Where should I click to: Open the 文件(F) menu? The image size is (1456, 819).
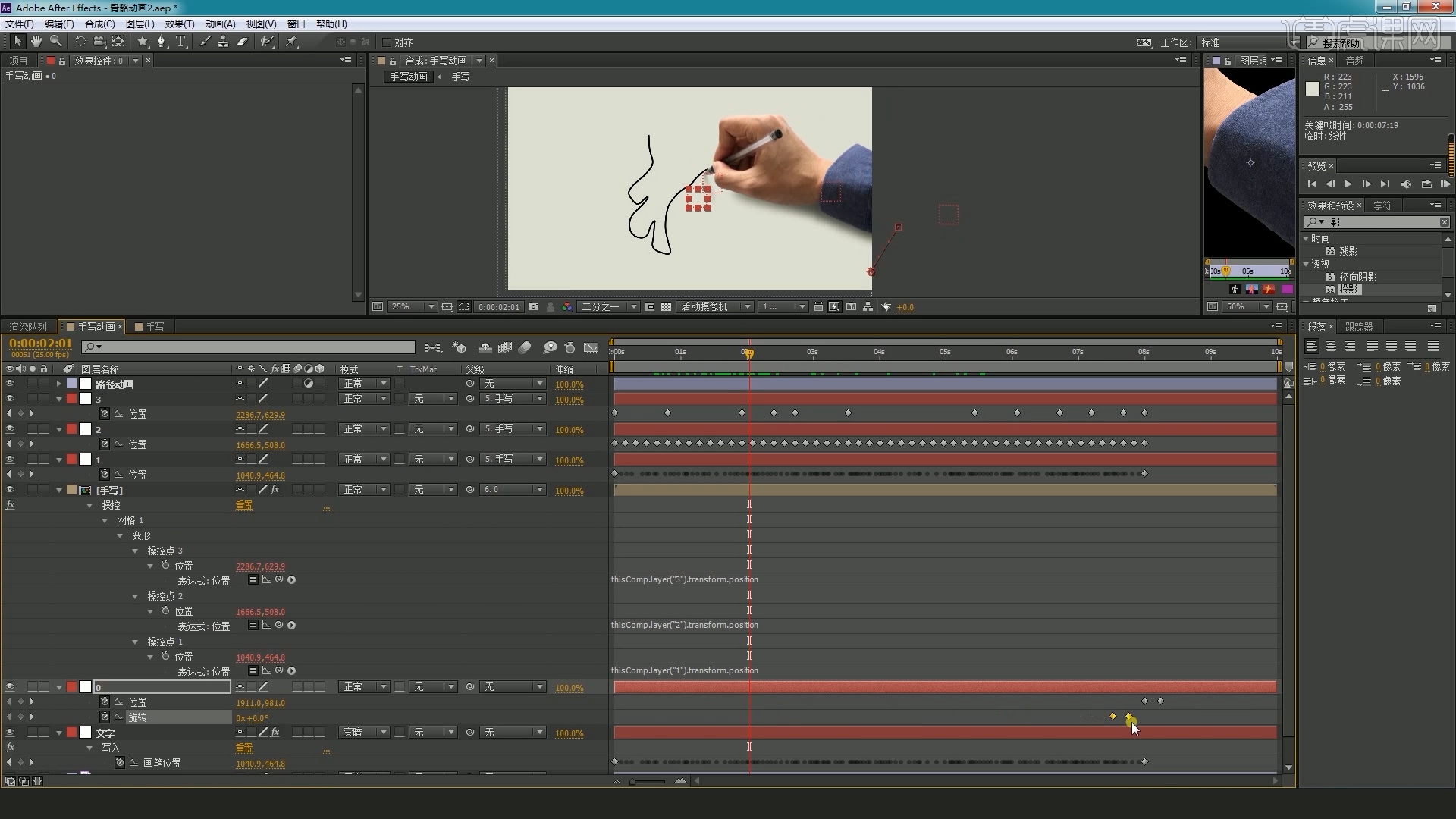click(20, 24)
